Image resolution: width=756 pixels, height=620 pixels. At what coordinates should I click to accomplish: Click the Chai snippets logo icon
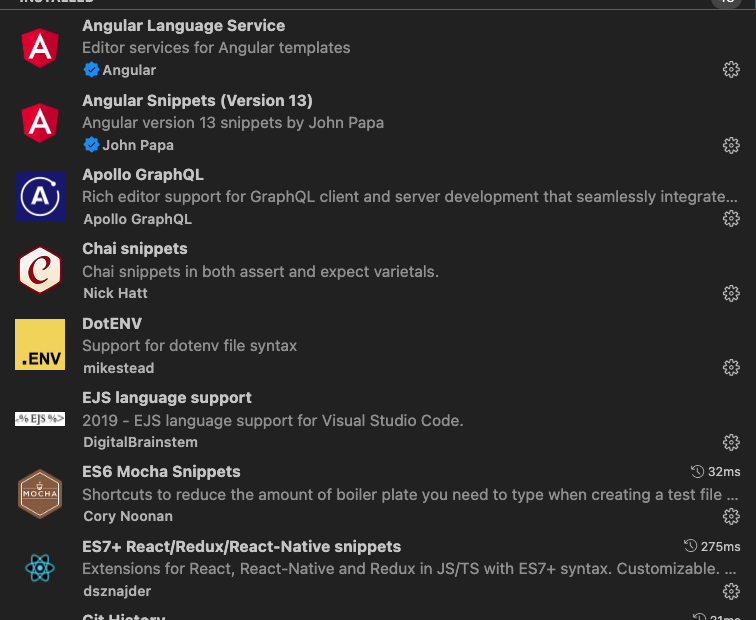click(40, 270)
